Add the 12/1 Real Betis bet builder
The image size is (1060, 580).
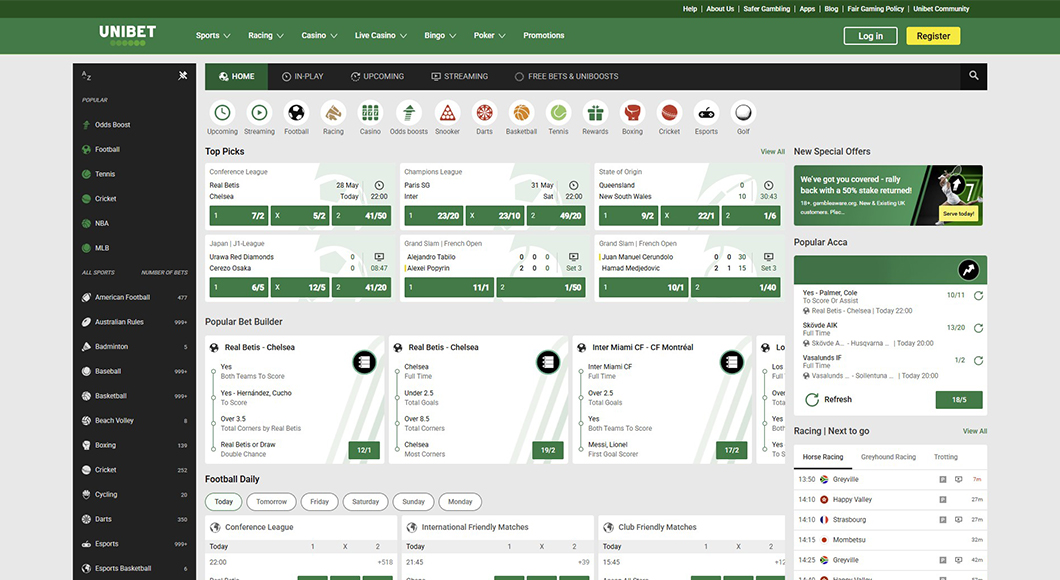(x=364, y=450)
